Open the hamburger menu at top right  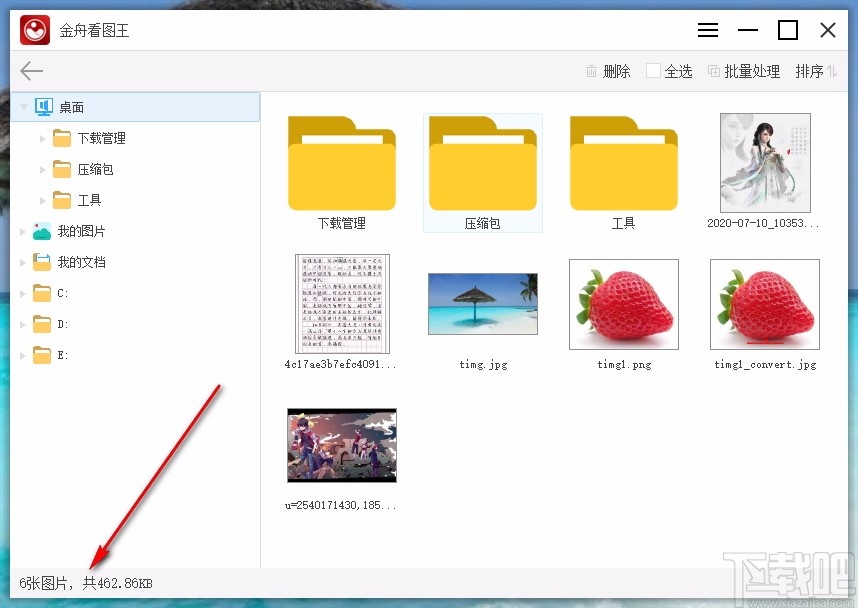point(708,30)
